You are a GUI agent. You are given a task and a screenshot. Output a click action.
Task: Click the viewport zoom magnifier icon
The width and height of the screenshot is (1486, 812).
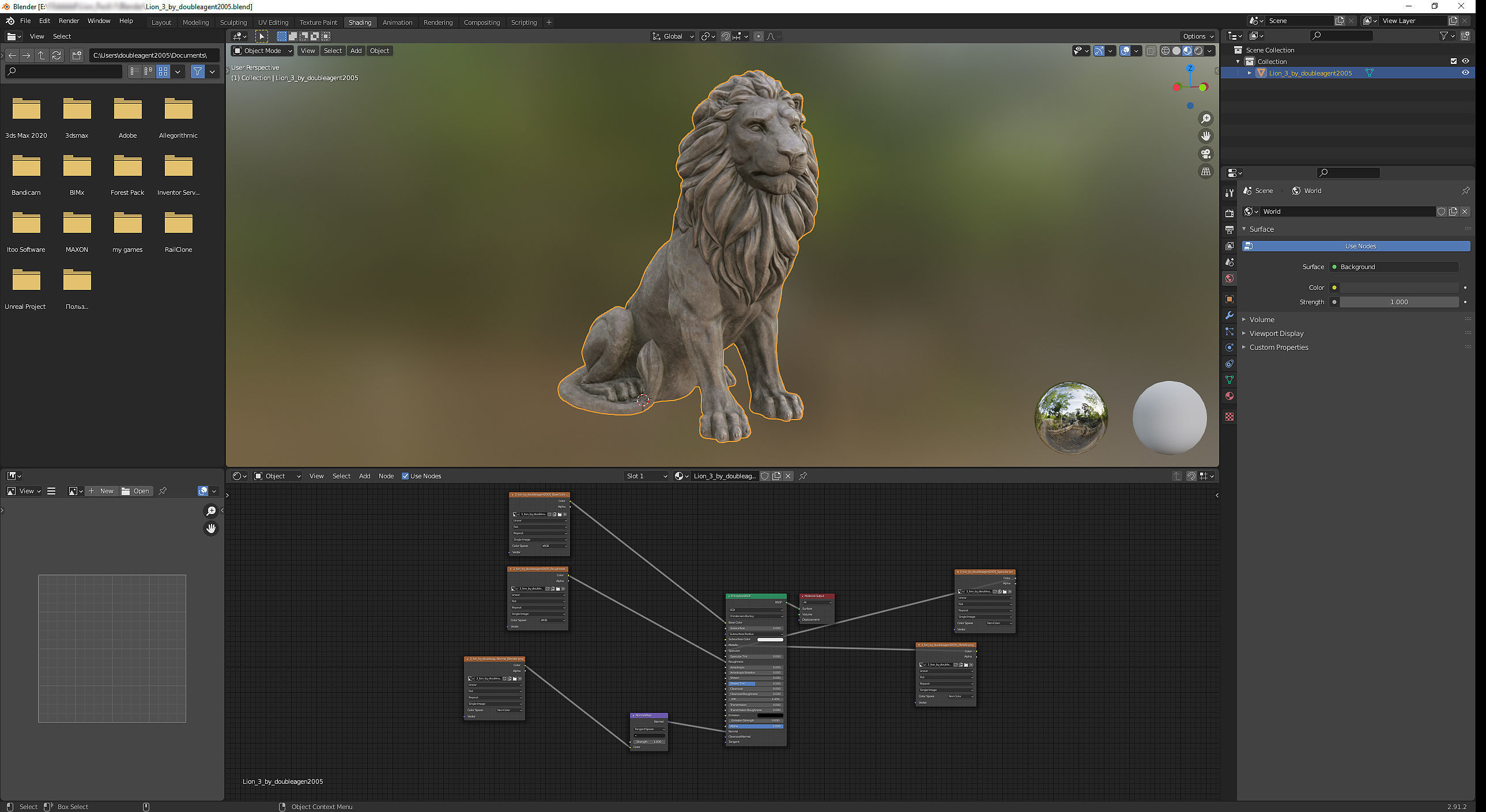[x=1206, y=119]
